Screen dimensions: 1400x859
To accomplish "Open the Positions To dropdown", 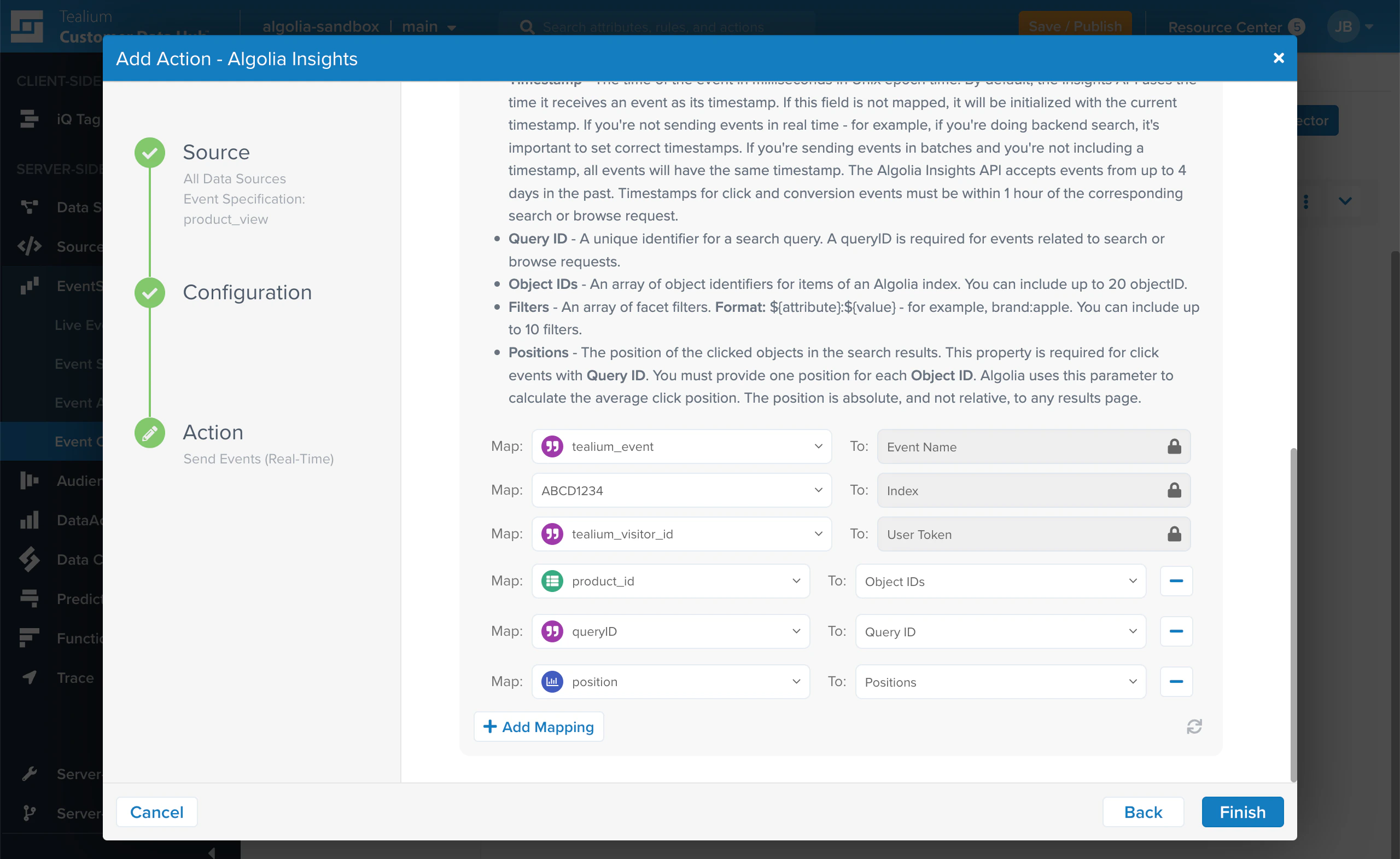I will 1001,681.
